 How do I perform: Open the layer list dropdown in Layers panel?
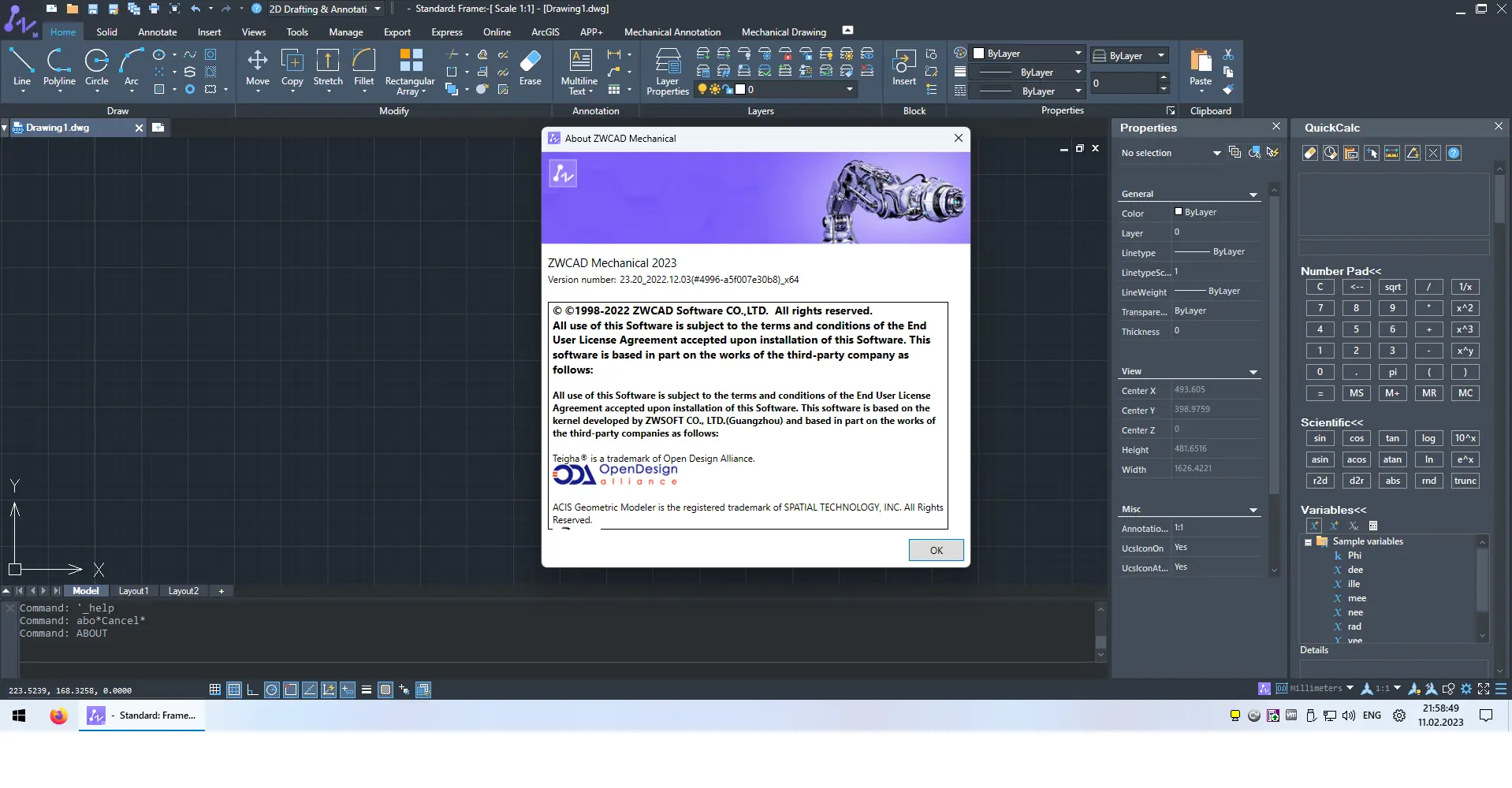pos(849,89)
